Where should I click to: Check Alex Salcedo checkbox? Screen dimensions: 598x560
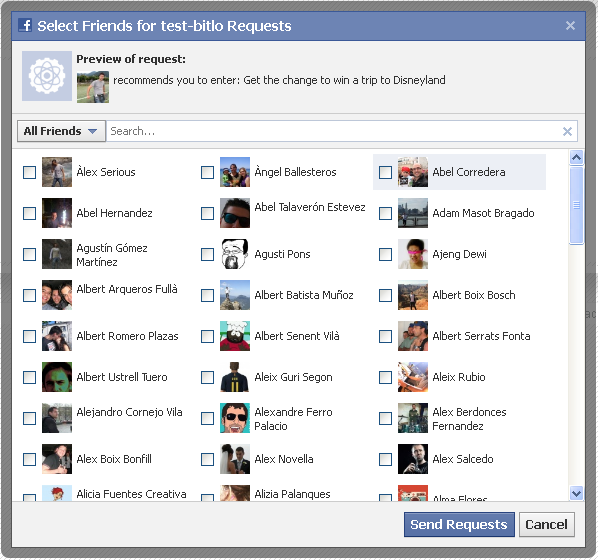coord(385,459)
